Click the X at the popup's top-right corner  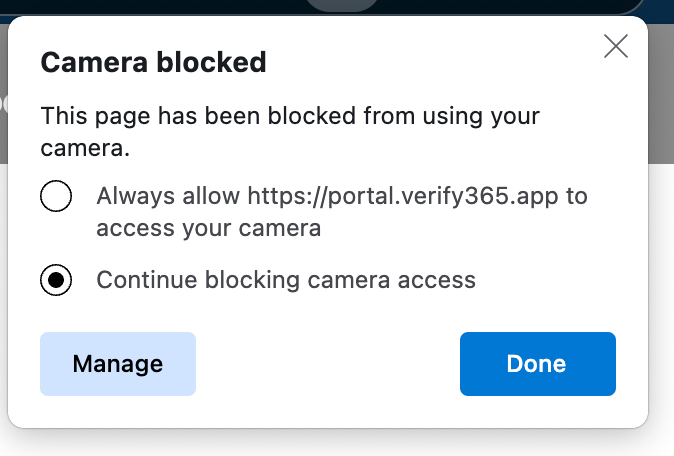coord(616,46)
